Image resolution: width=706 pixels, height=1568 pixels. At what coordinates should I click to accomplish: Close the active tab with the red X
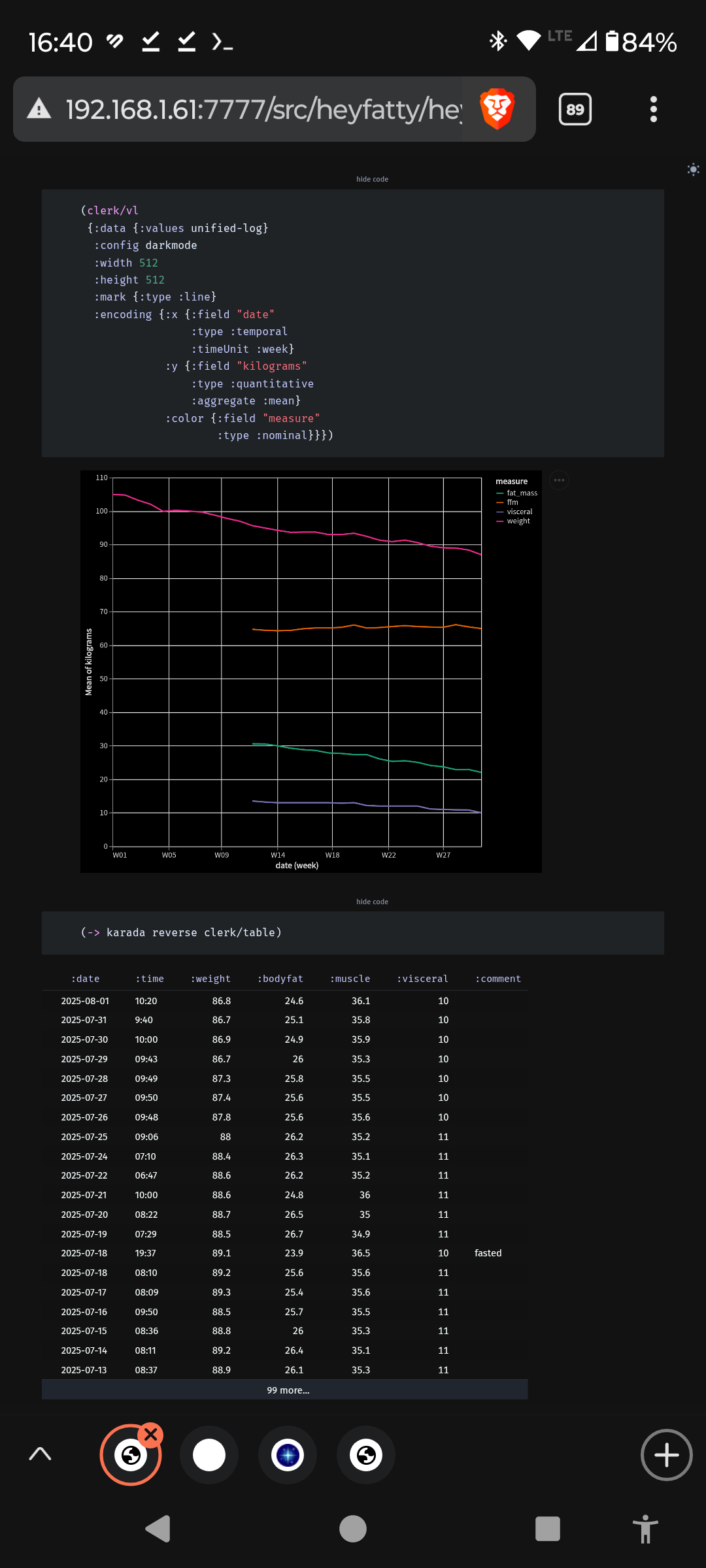151,1435
